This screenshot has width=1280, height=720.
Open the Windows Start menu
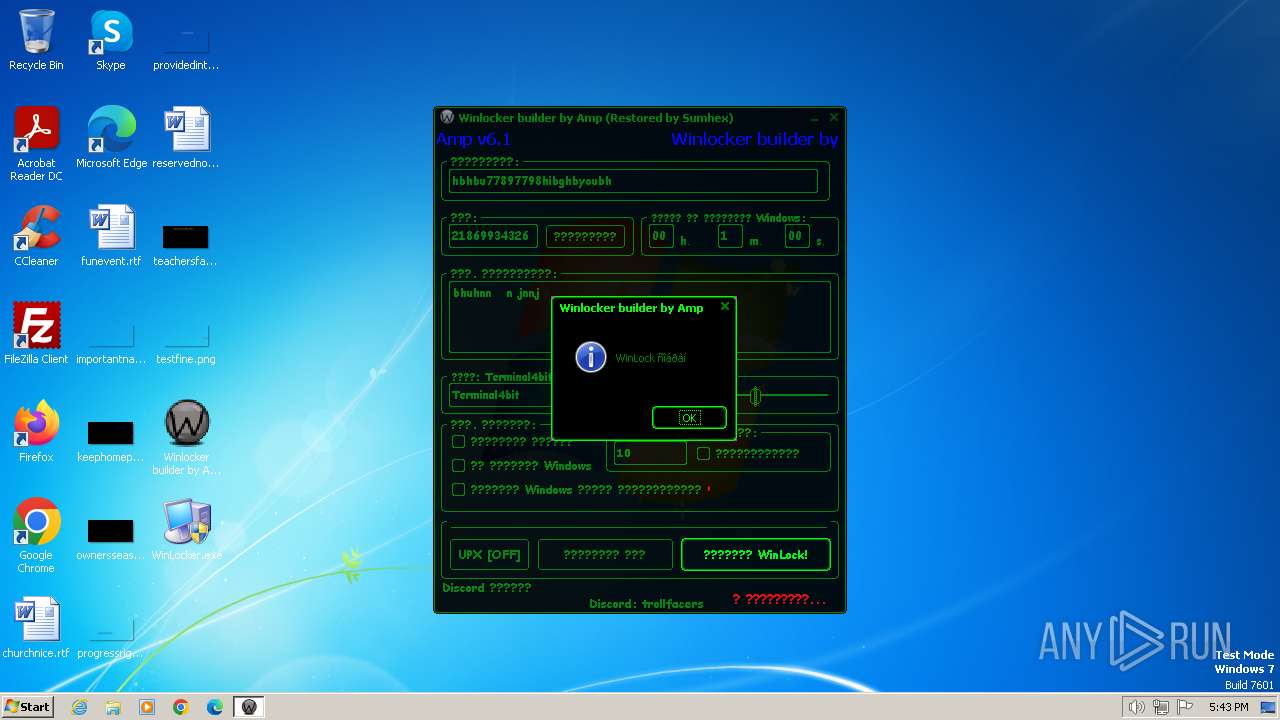pyautogui.click(x=28, y=706)
